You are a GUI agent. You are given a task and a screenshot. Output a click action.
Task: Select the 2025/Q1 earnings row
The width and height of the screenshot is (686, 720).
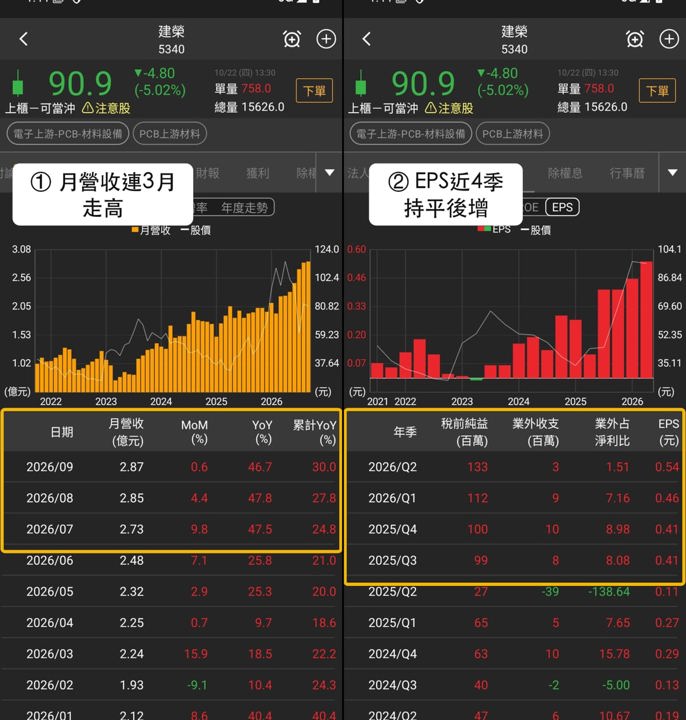tap(515, 623)
